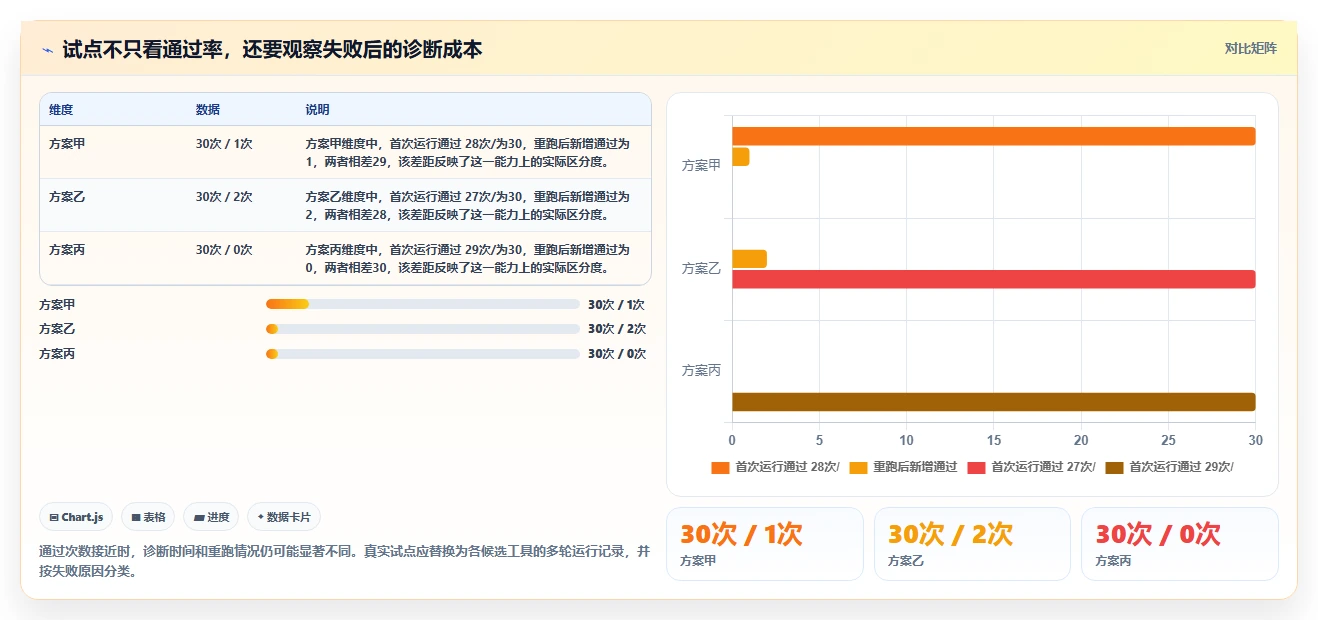Click the 方案甲 label in the progress list
This screenshot has width=1318, height=620.
pos(57,304)
